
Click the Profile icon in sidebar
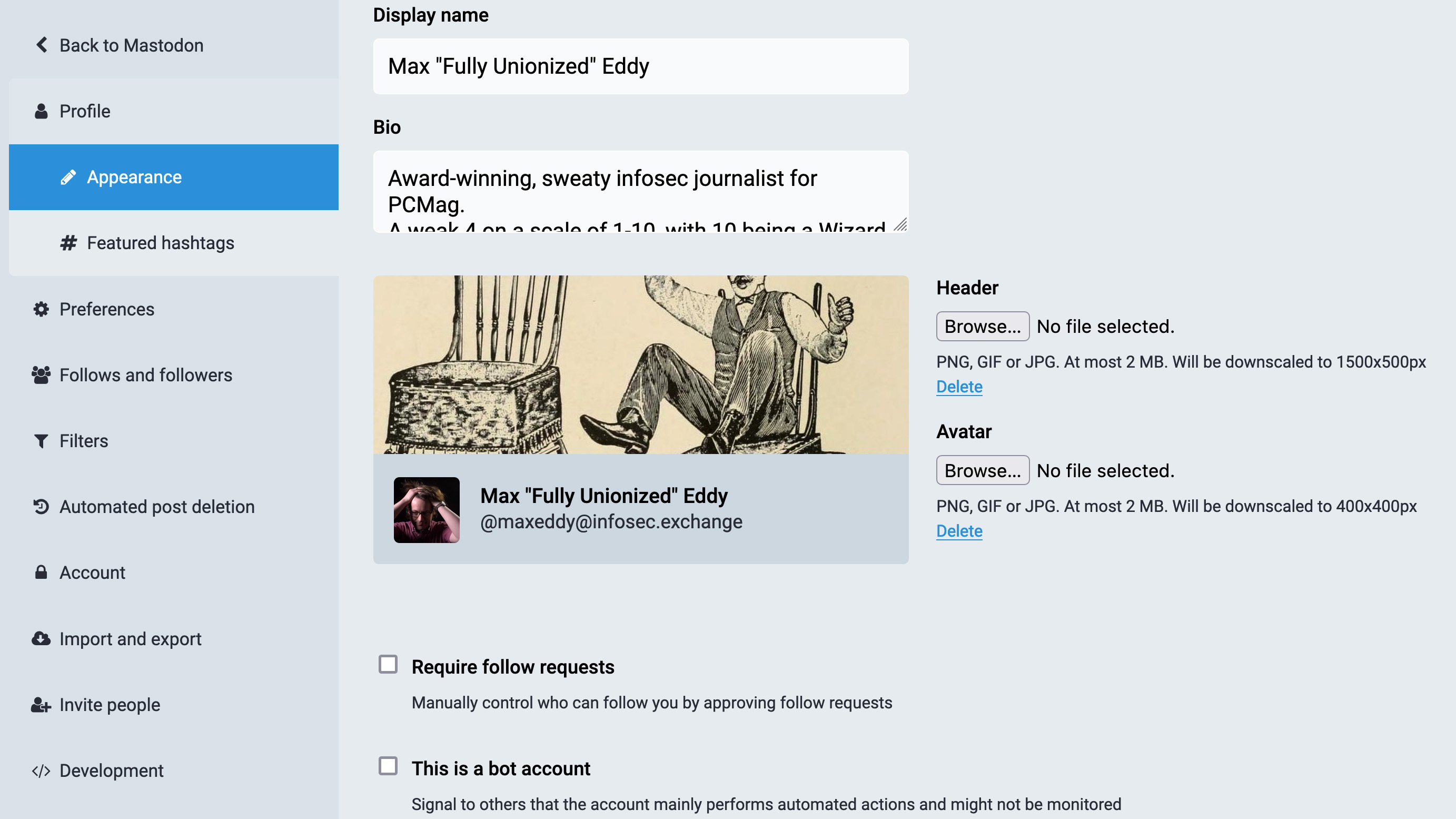[x=41, y=110]
